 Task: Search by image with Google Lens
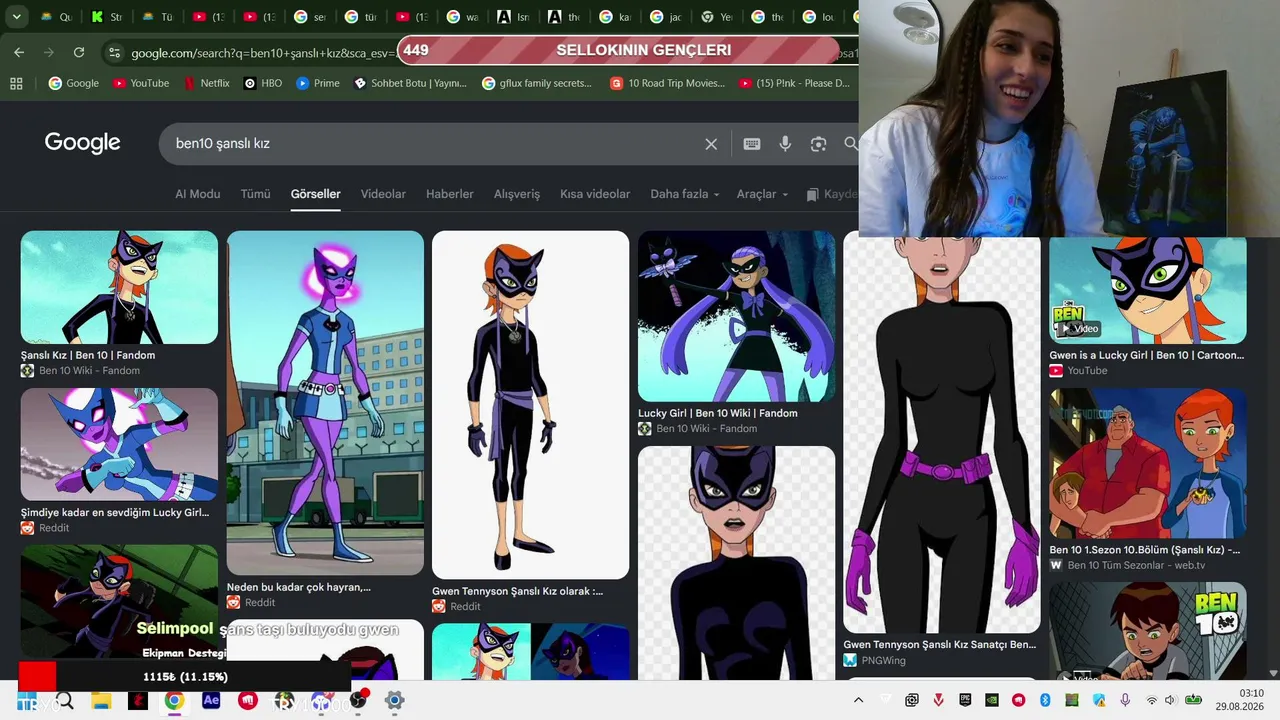point(818,144)
